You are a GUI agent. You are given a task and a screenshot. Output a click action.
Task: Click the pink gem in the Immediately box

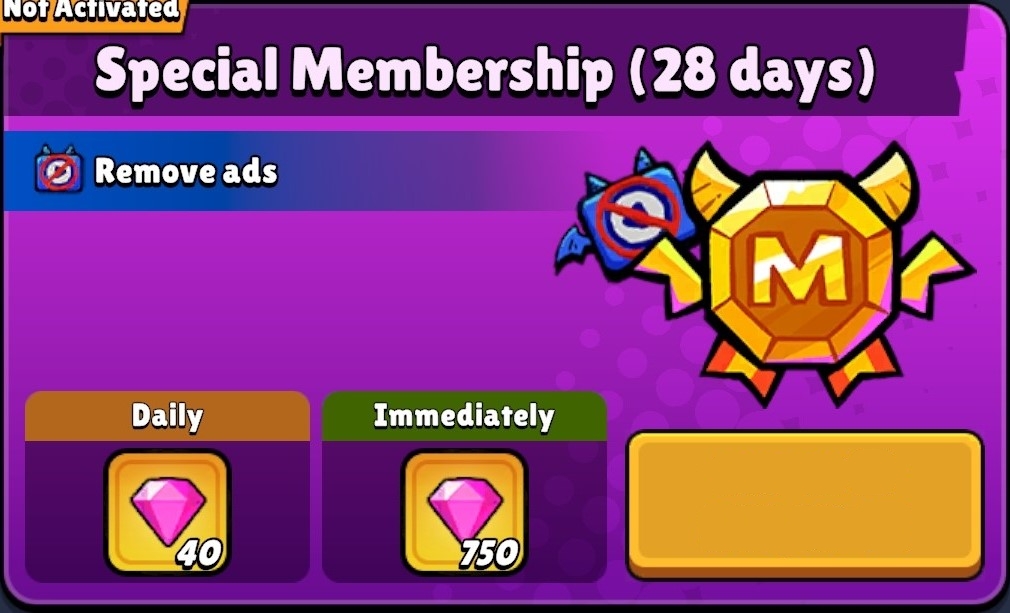tap(465, 511)
